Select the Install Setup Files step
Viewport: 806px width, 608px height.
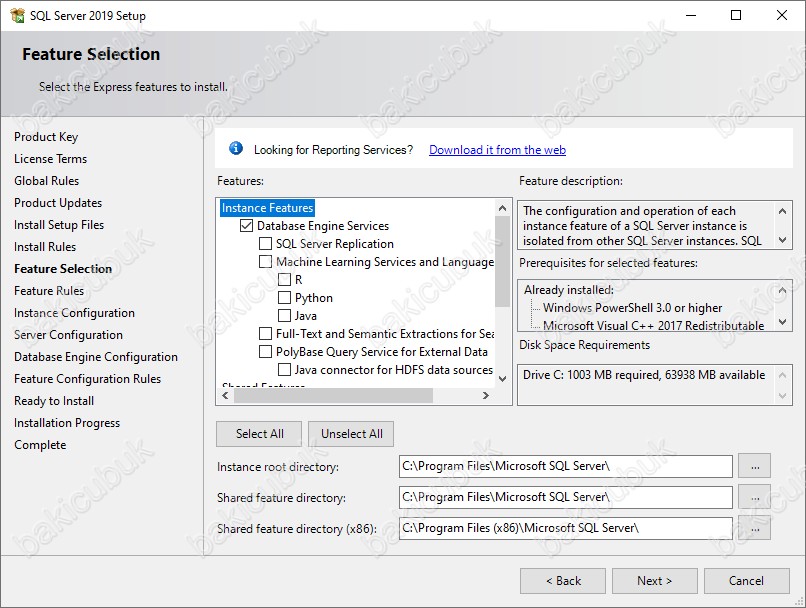59,225
